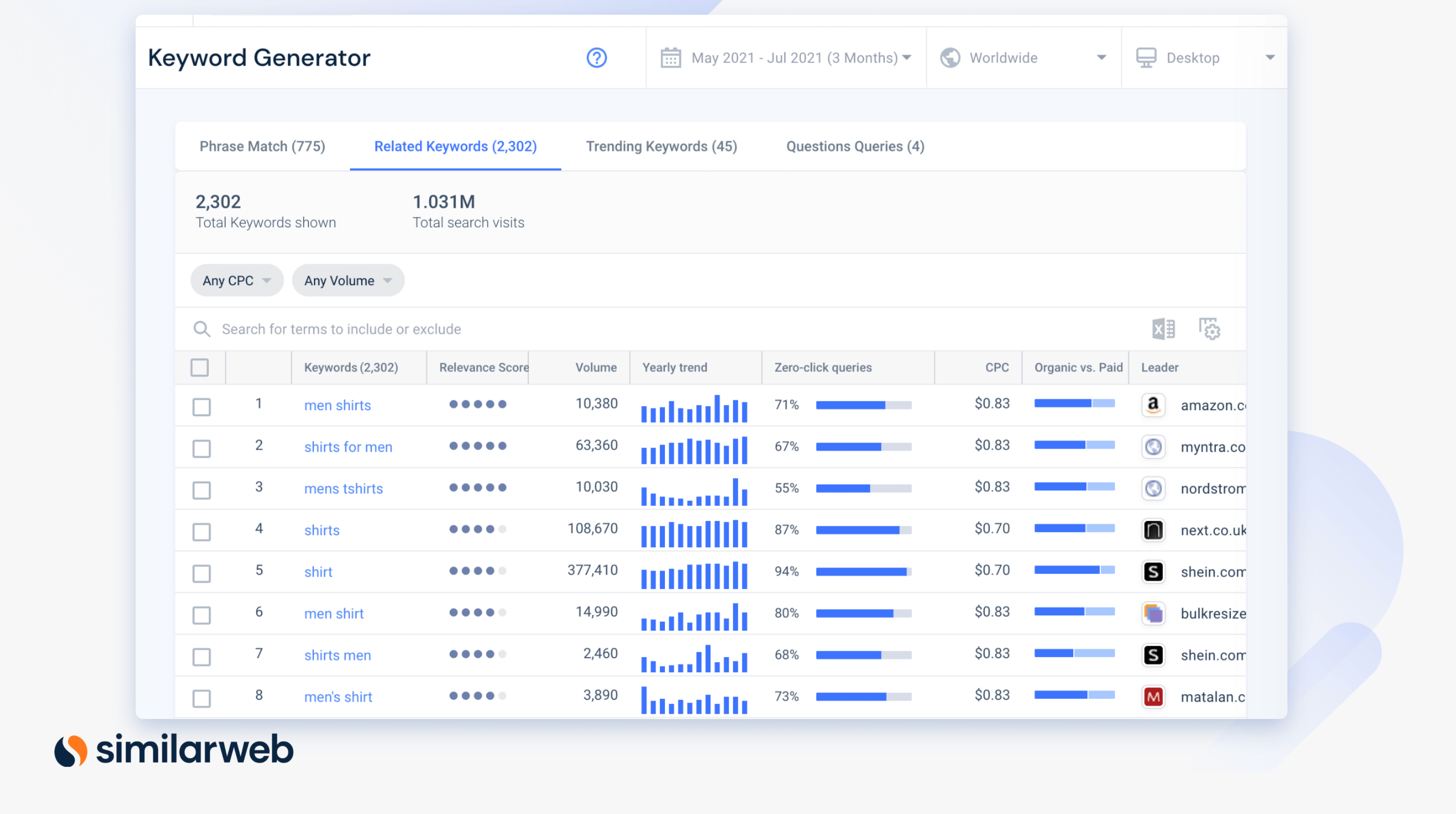The width and height of the screenshot is (1456, 814).
Task: Open the shirts men keyword link
Action: [337, 655]
